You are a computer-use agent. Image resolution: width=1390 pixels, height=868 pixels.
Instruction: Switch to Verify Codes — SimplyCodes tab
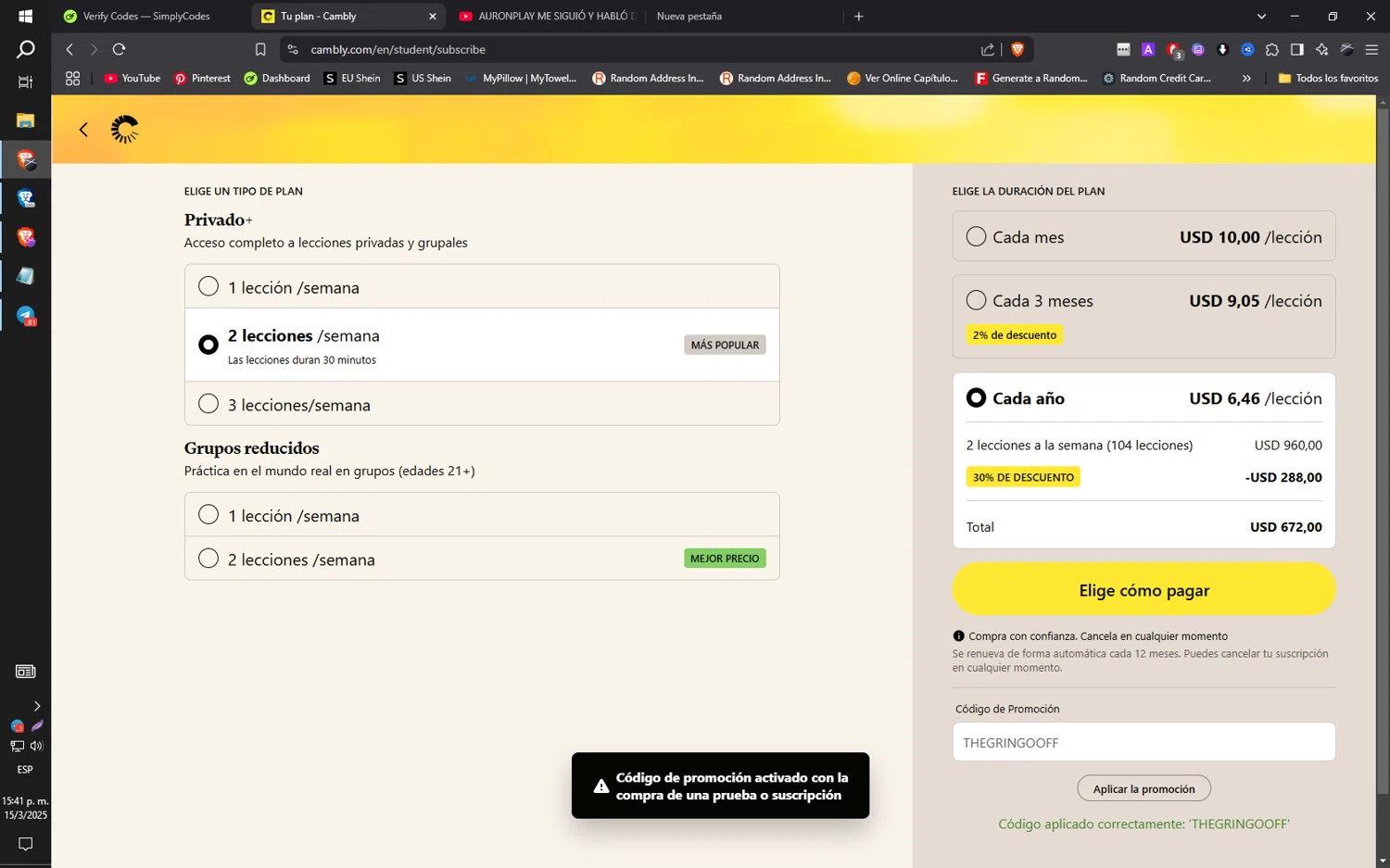coord(146,16)
